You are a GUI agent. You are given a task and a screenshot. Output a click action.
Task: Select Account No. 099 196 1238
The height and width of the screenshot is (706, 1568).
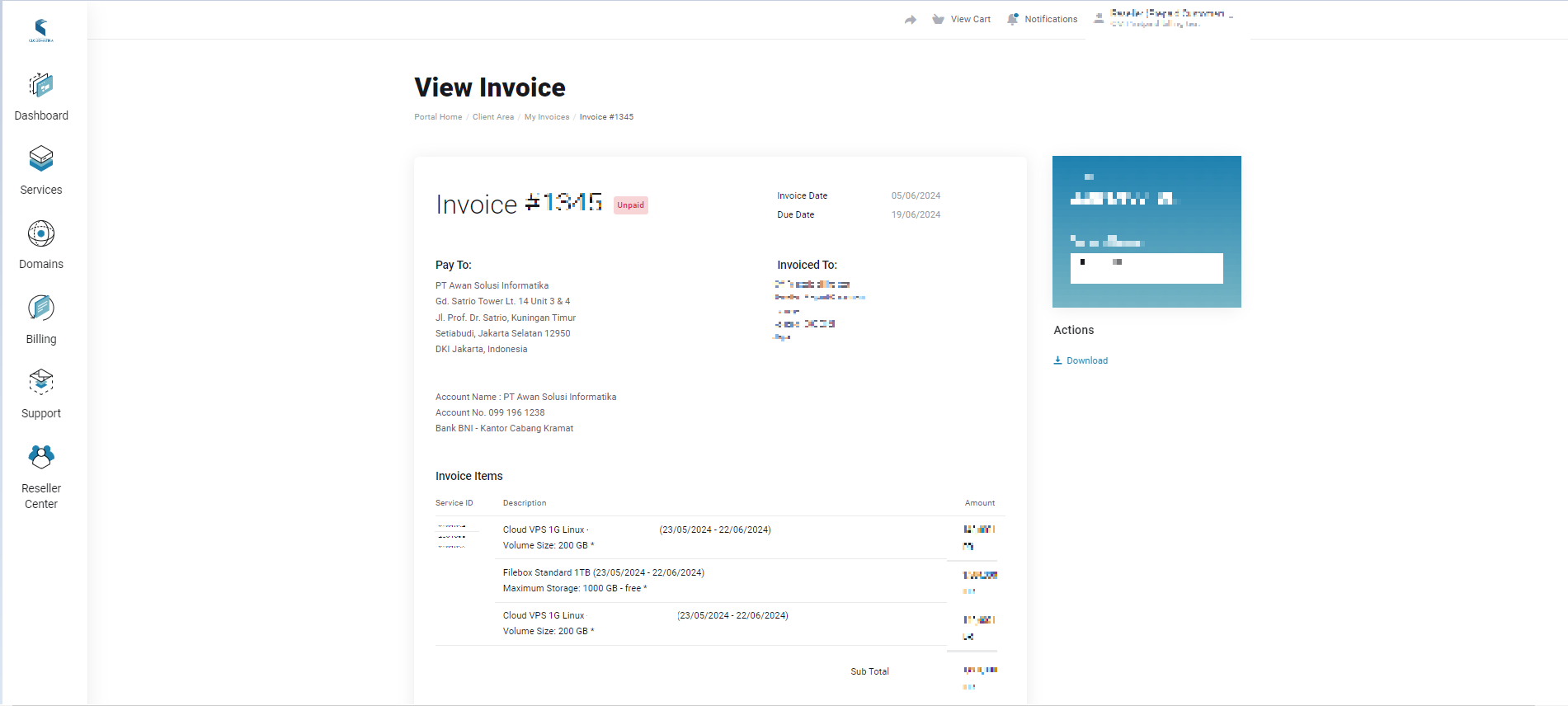[490, 413]
